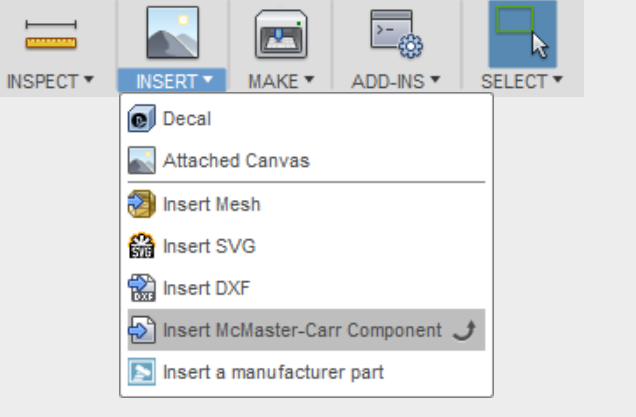Click the Make 3D printer icon
The height and width of the screenshot is (417, 636).
tap(280, 33)
